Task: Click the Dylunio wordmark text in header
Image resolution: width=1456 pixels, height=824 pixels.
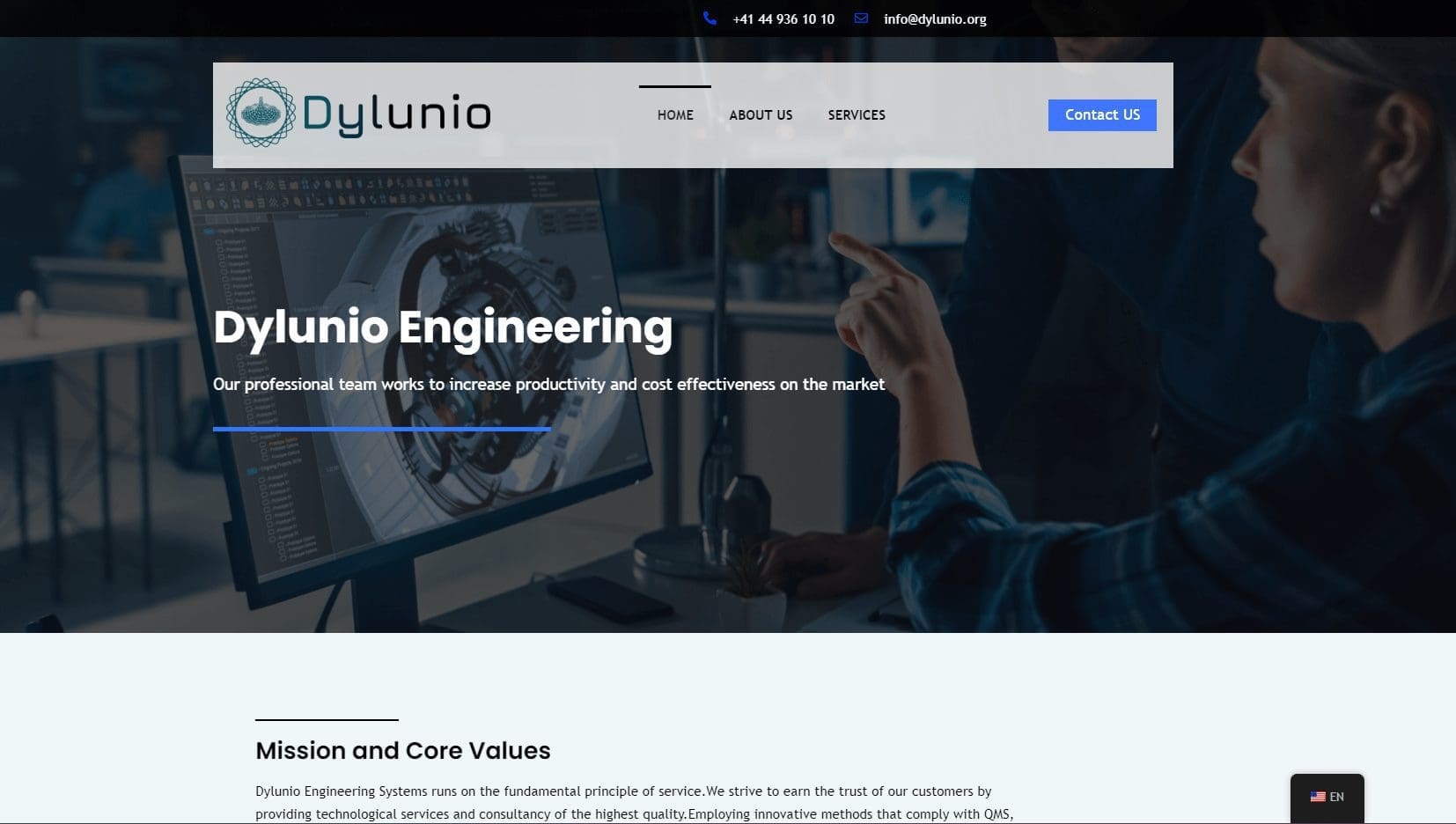Action: 396,114
